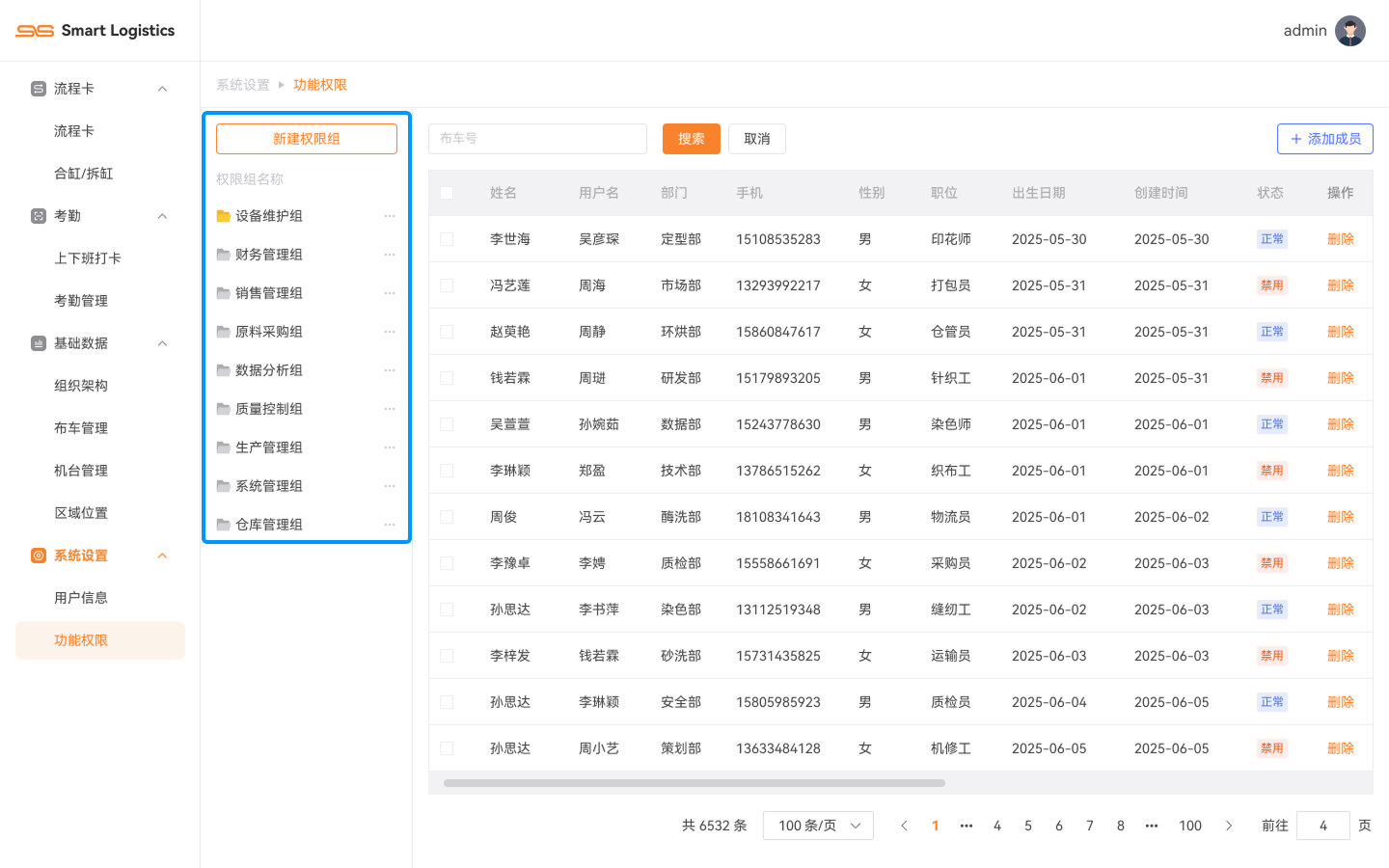The width and height of the screenshot is (1389, 868).
Task: Open more options for 仓库管理组
Action: pos(390,525)
